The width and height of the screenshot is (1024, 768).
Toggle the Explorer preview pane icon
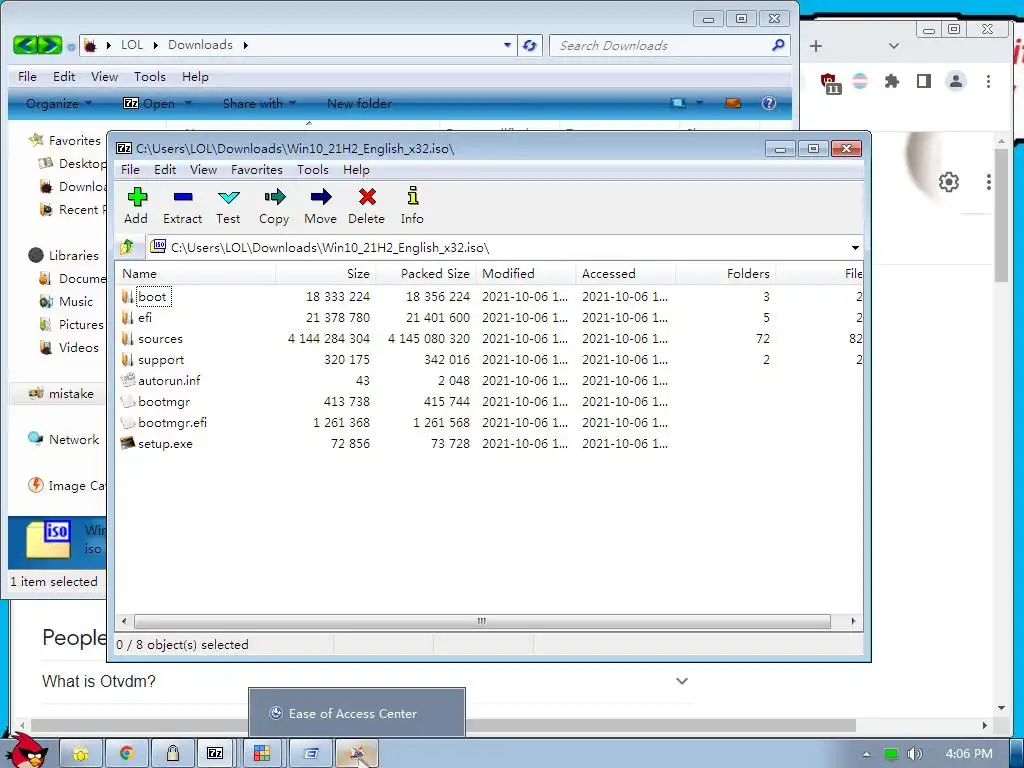coord(733,103)
